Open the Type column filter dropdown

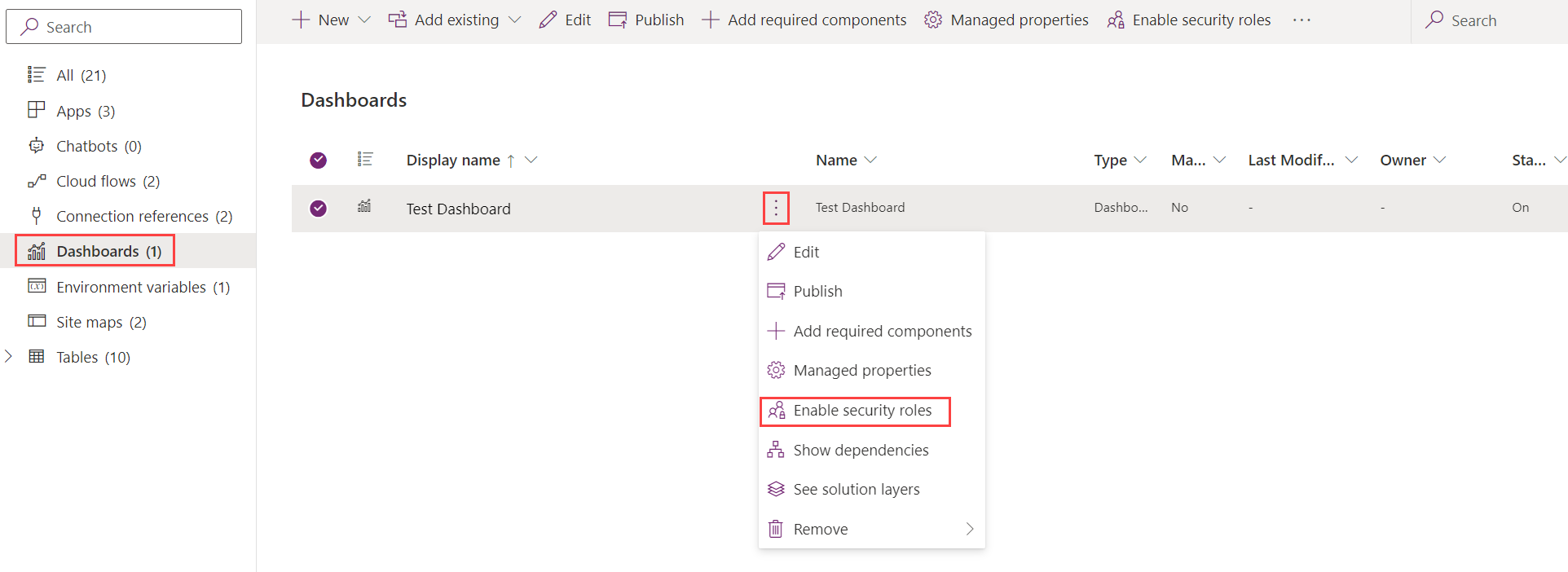(1140, 160)
